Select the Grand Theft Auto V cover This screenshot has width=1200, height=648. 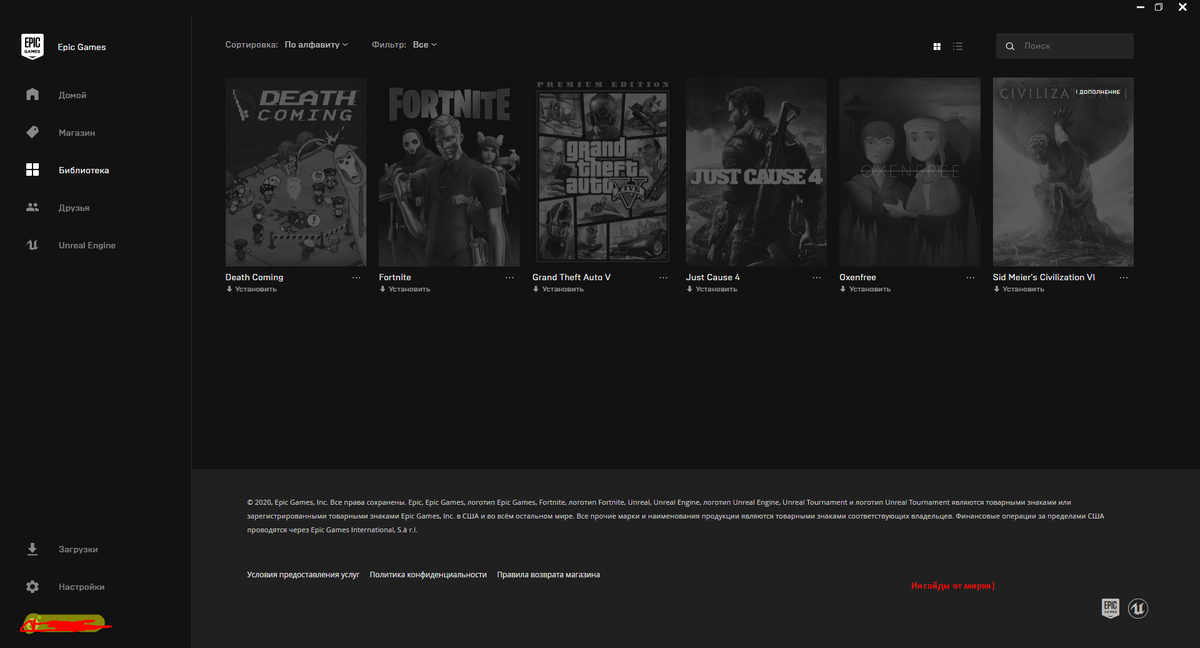click(x=603, y=172)
